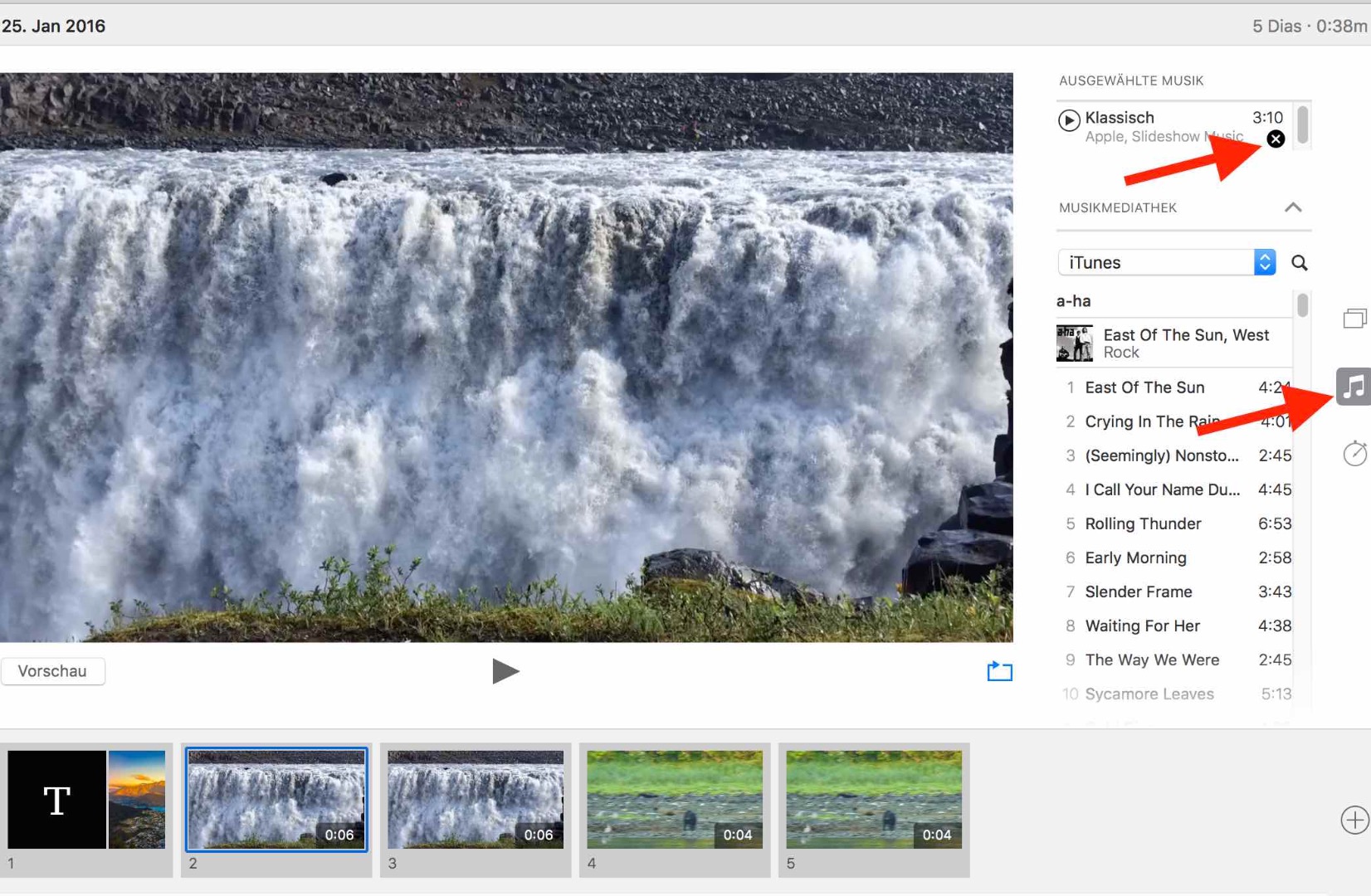Viewport: 1371px width, 896px height.
Task: Search the music library magnifier icon
Action: 1300,263
